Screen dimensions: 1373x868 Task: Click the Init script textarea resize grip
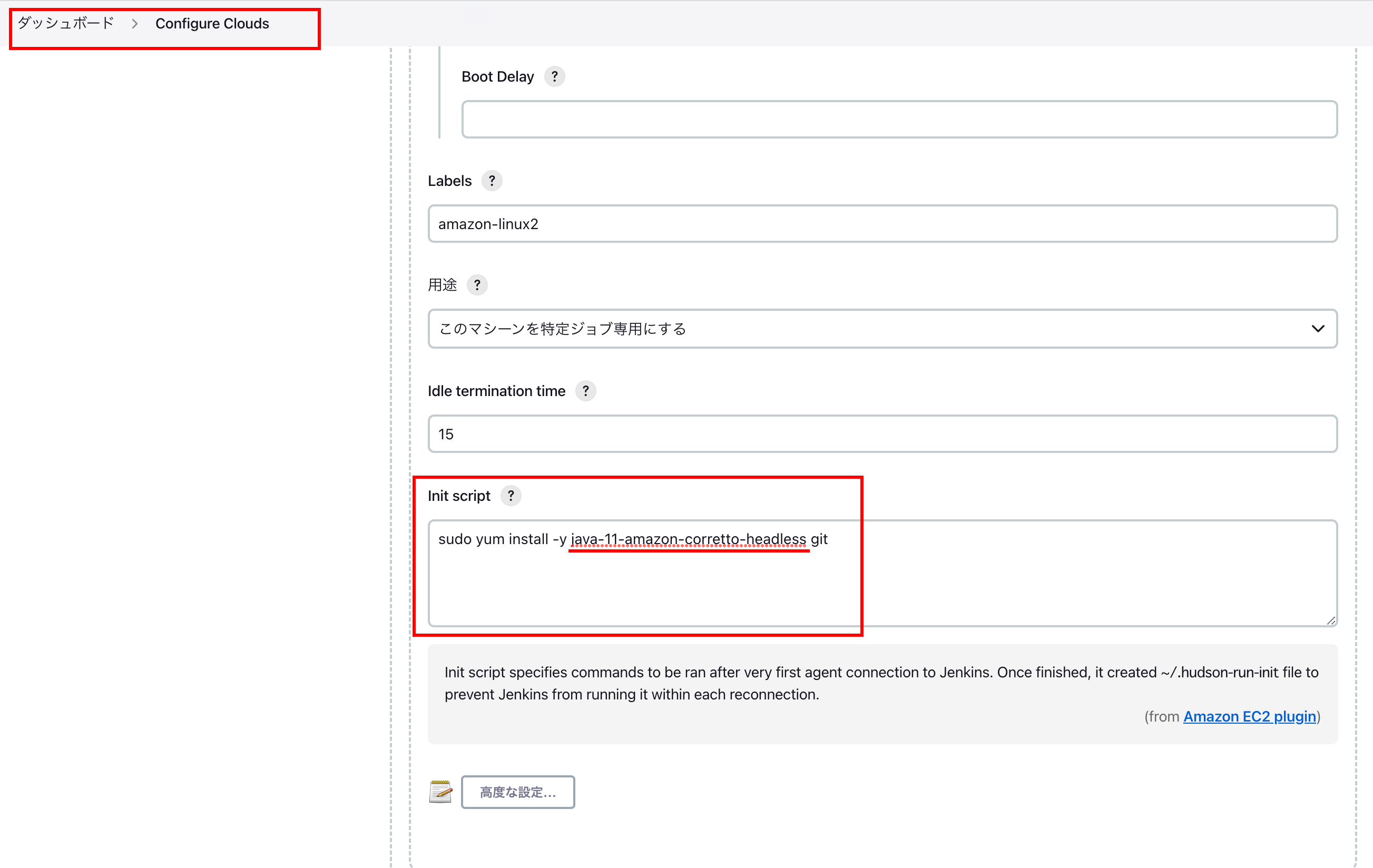pyautogui.click(x=1331, y=621)
